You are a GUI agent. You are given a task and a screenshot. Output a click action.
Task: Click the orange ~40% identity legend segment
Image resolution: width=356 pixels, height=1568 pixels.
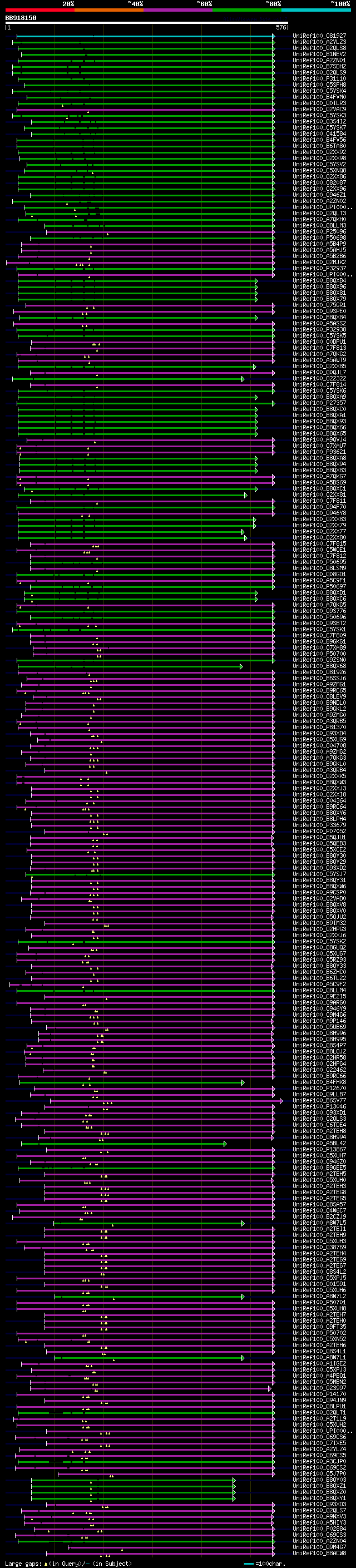pyautogui.click(x=109, y=11)
